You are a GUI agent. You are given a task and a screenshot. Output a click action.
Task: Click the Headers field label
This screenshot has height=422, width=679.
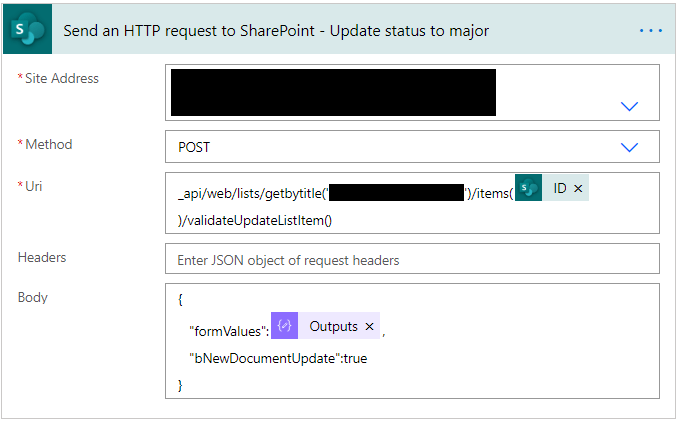click(42, 258)
